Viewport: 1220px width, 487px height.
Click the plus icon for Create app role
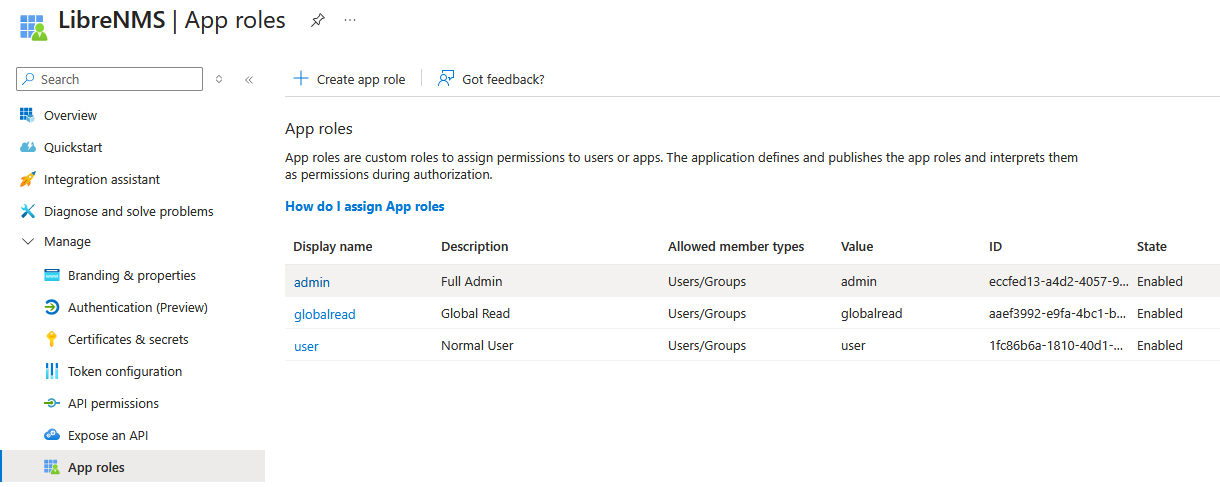click(x=300, y=78)
